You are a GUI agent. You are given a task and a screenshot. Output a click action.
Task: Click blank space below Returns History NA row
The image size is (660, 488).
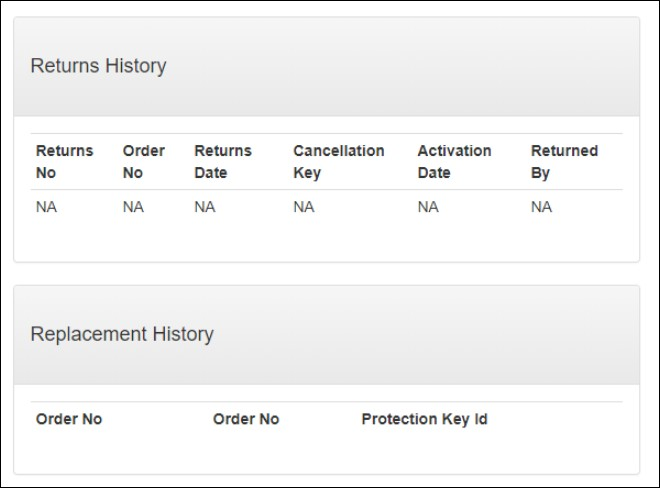point(326,240)
